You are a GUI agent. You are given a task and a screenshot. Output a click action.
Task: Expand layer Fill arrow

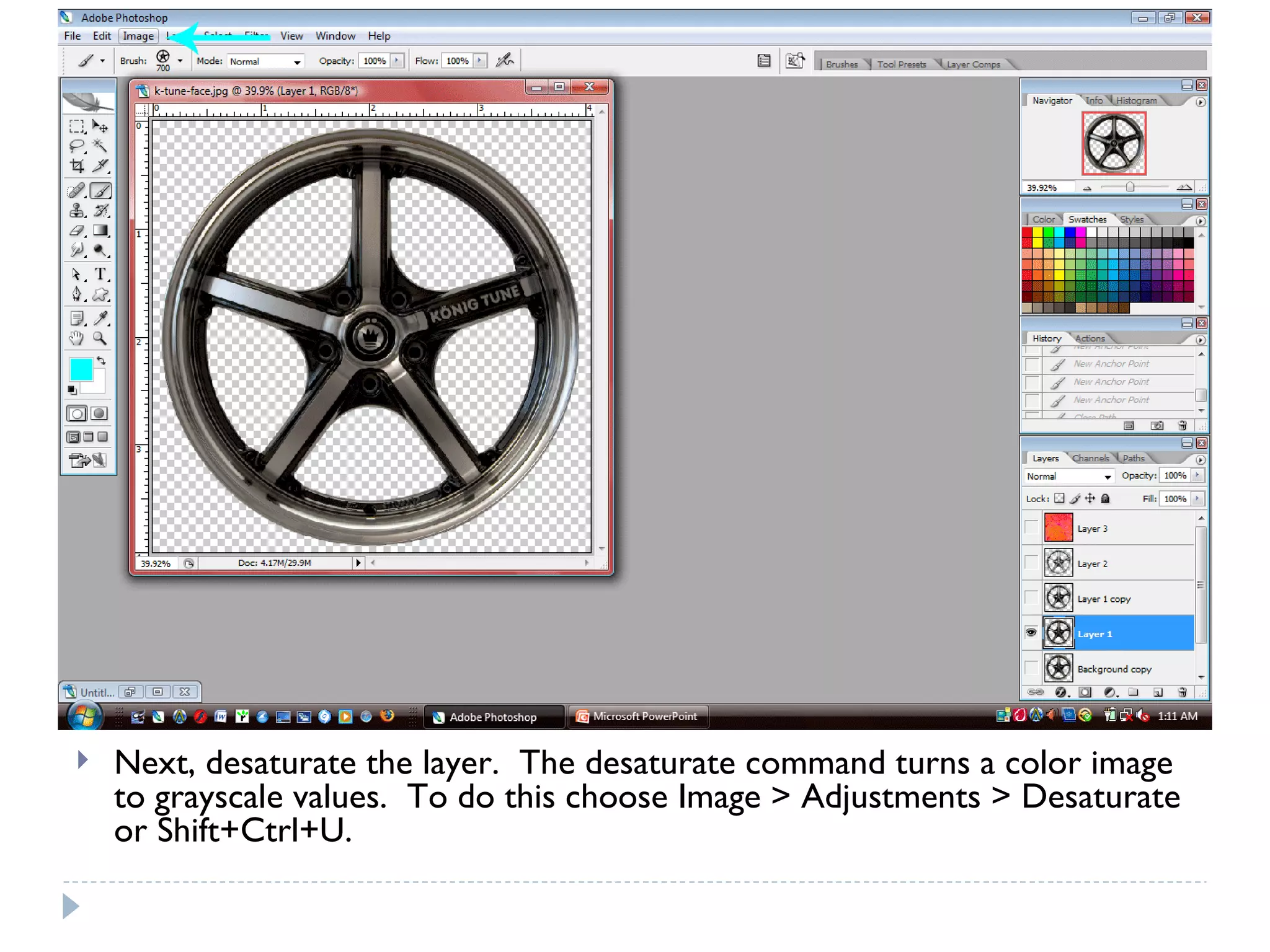click(x=1198, y=498)
